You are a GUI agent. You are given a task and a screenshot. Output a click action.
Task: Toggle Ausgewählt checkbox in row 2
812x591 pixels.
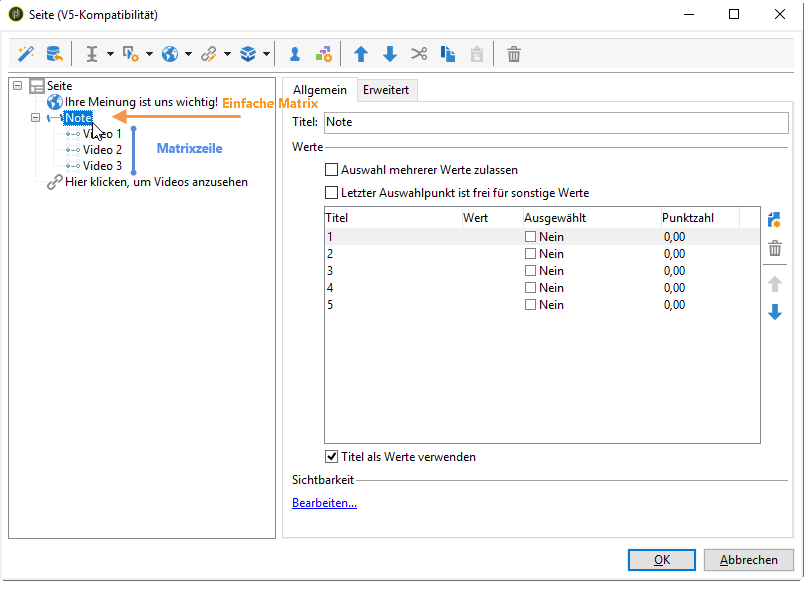click(530, 254)
